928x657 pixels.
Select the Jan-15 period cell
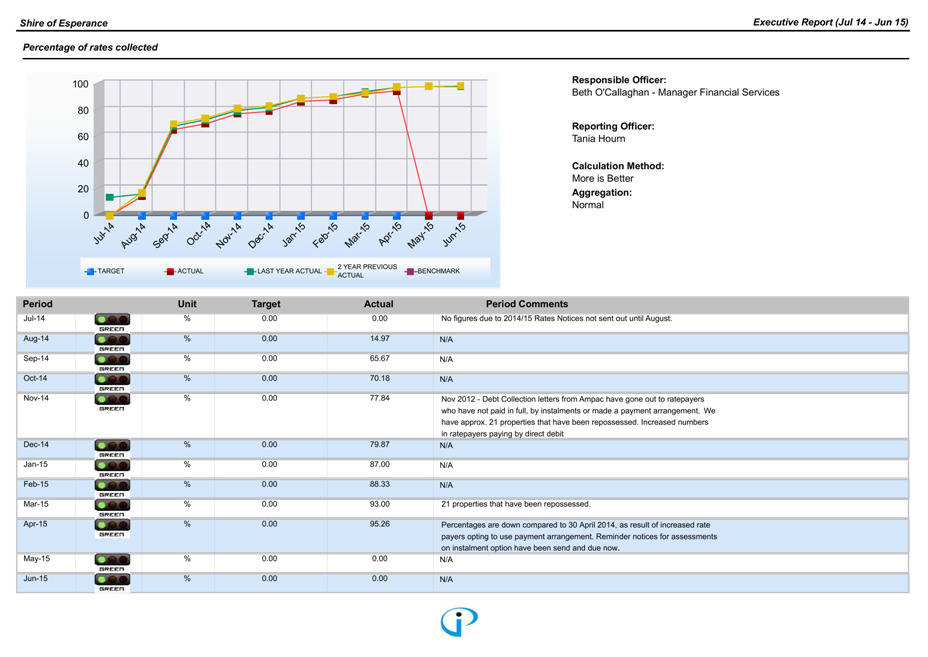(x=36, y=465)
